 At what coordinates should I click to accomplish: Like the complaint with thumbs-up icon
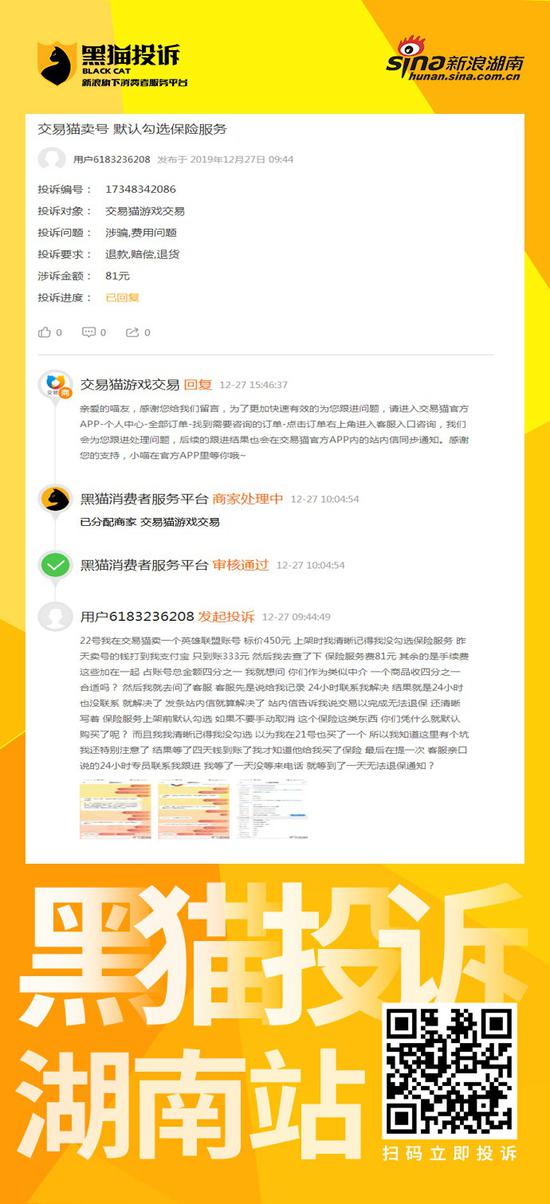(x=44, y=332)
